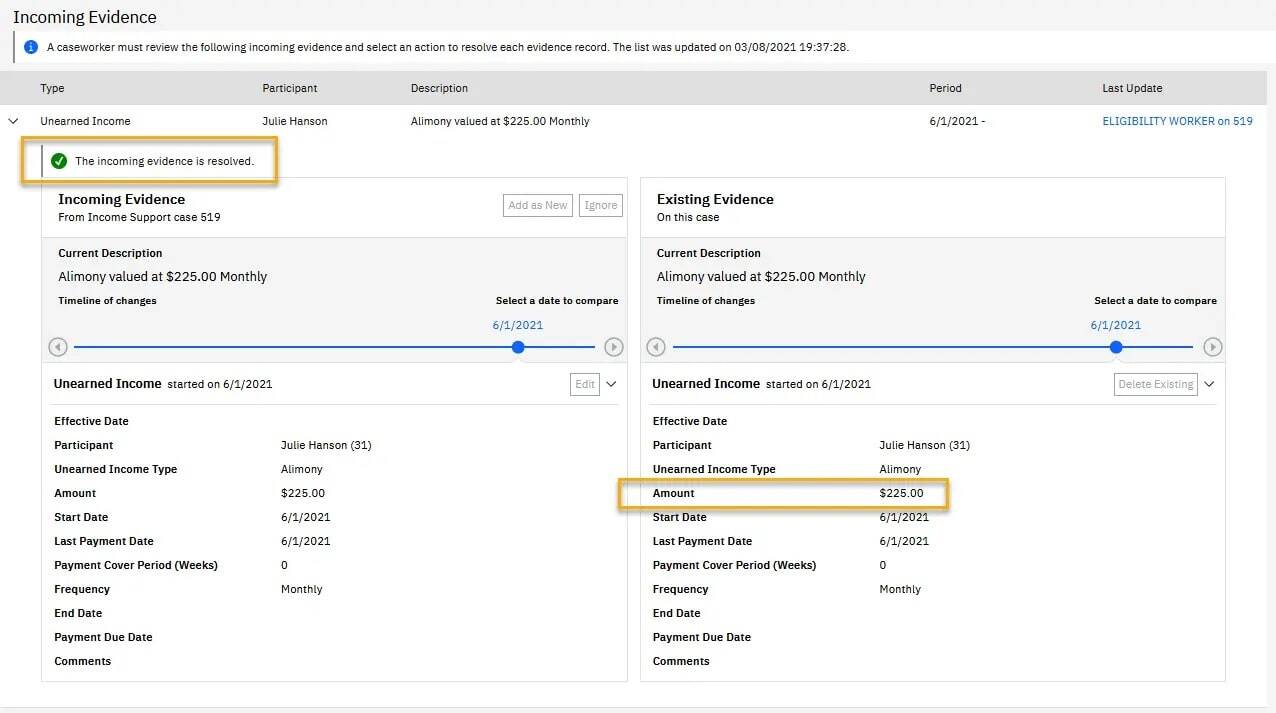Viewport: 1276px width, 713px height.
Task: Click the Delete Existing button
Action: [x=1156, y=384]
